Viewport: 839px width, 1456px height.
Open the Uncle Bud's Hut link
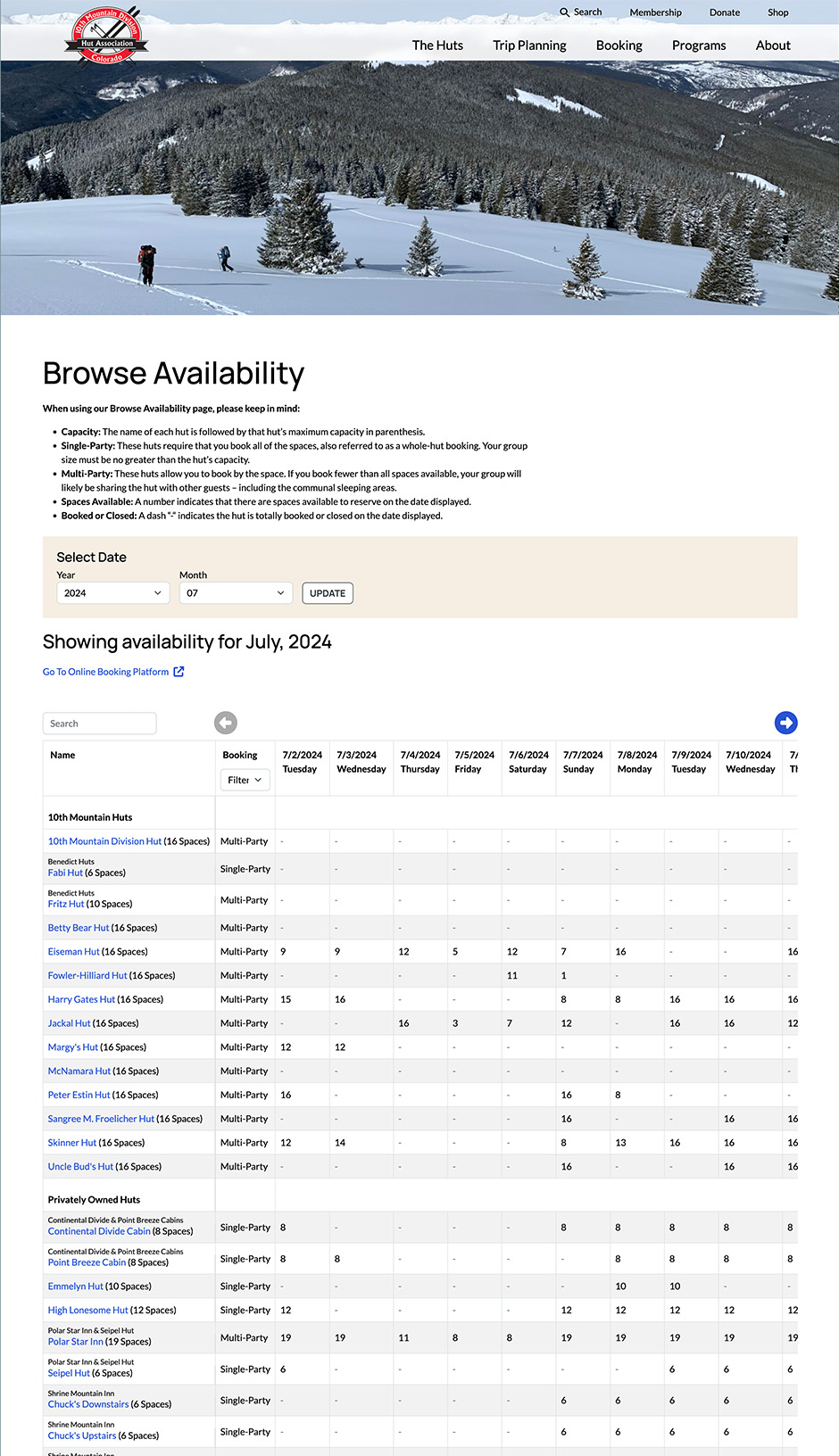pyautogui.click(x=80, y=1167)
